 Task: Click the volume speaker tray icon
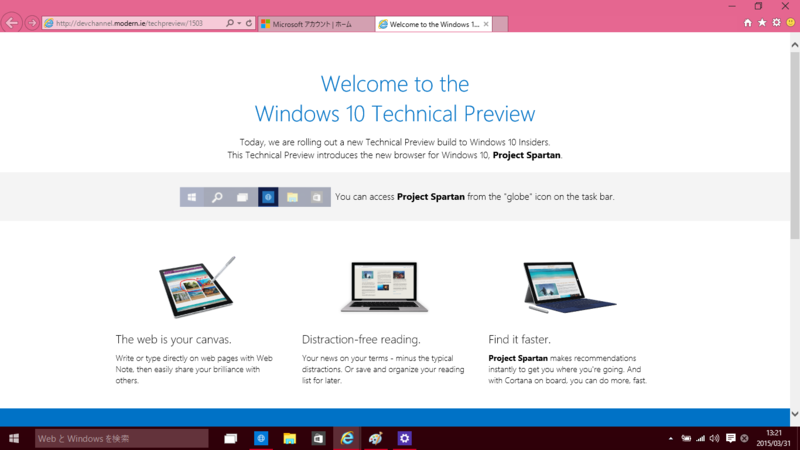[x=715, y=438]
